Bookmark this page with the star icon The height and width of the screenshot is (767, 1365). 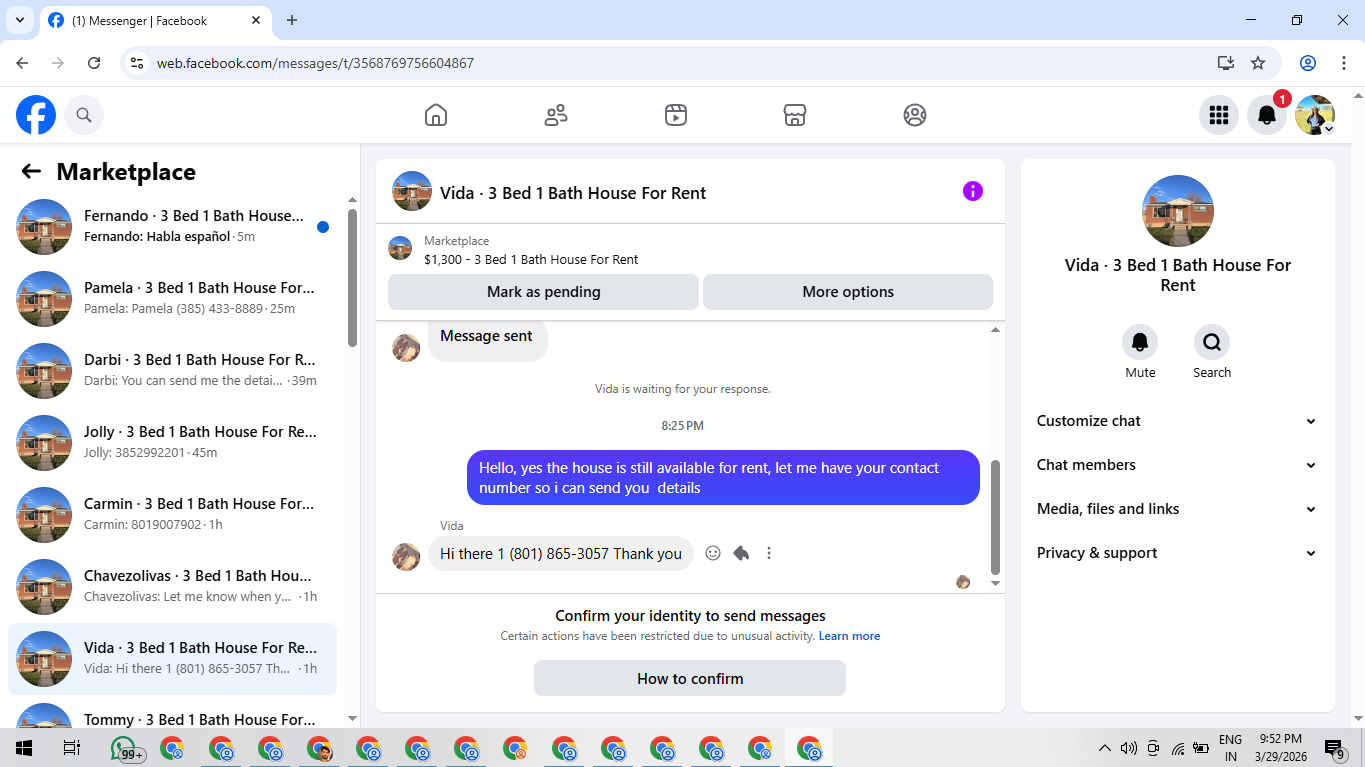coord(1258,63)
